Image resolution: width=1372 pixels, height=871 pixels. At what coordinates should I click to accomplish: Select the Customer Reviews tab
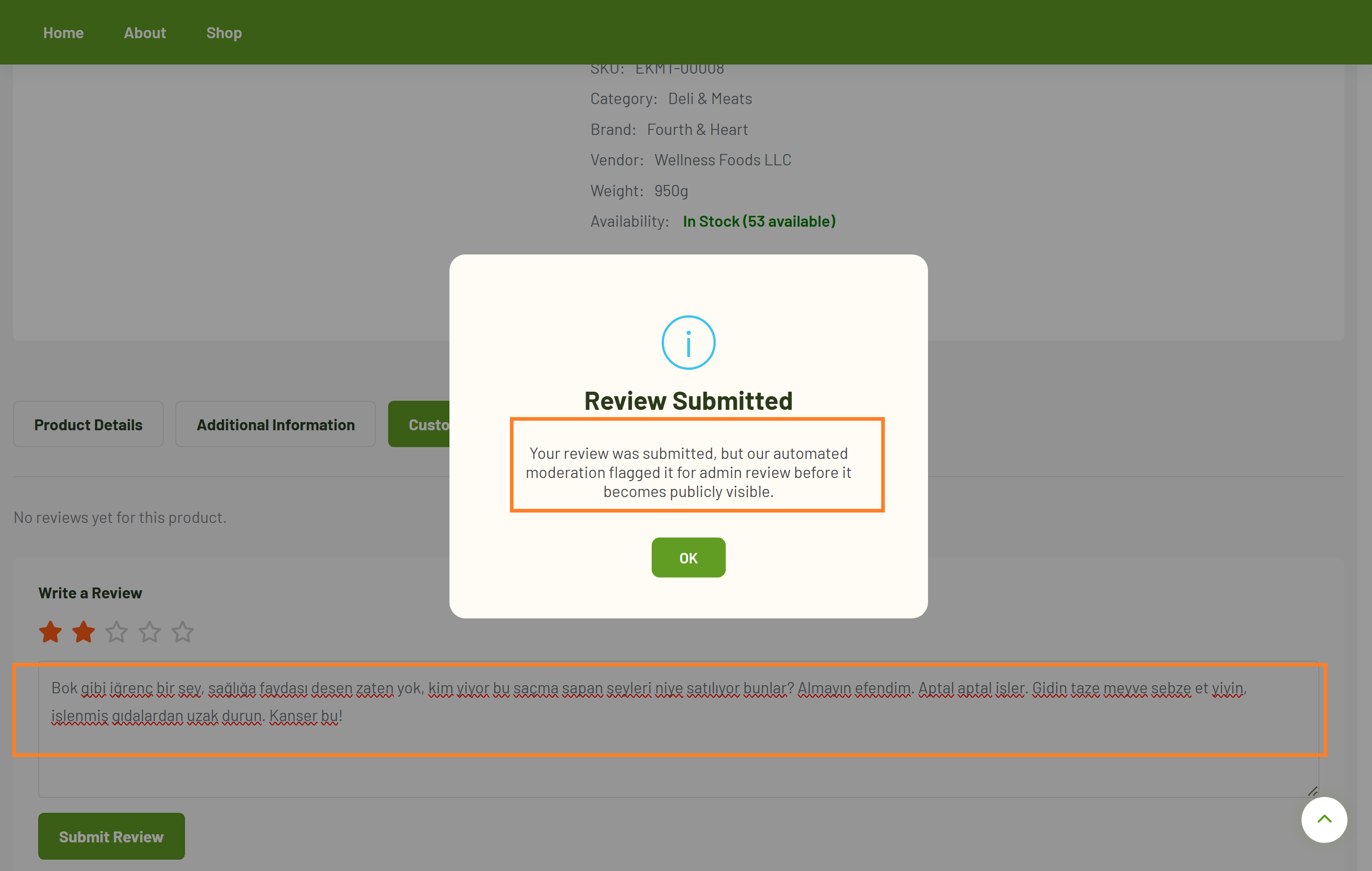[419, 424]
